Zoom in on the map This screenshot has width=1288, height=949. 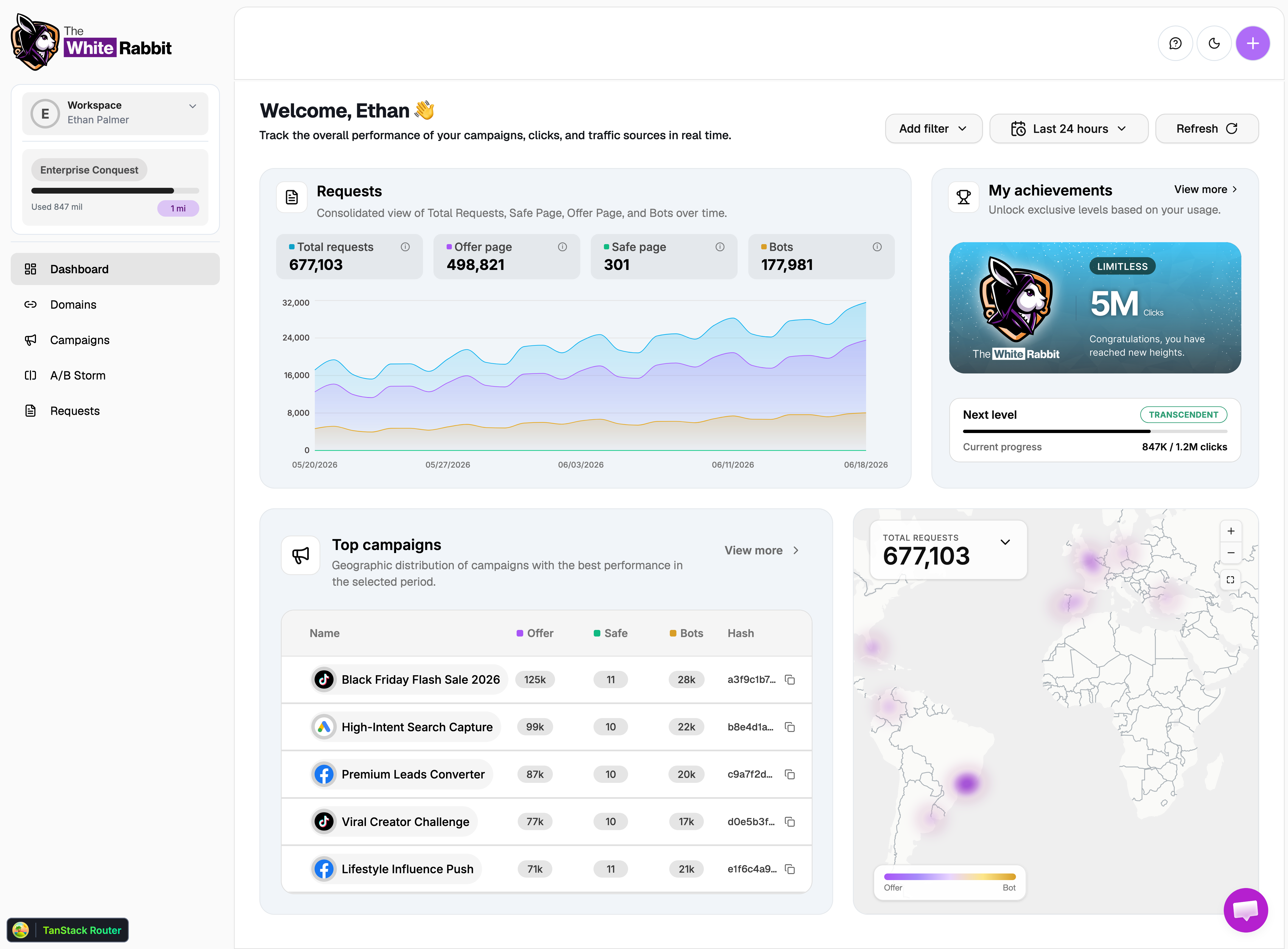click(1231, 531)
